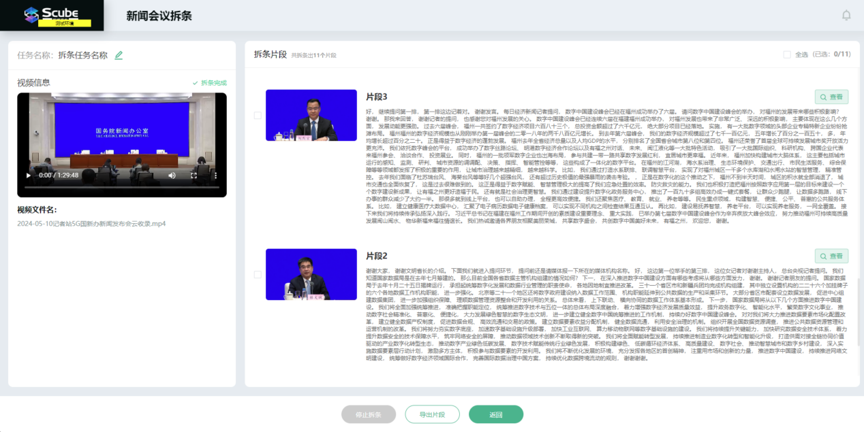Image resolution: width=864 pixels, height=432 pixels.
Task: Open the video player more options menu
Action: [x=214, y=175]
